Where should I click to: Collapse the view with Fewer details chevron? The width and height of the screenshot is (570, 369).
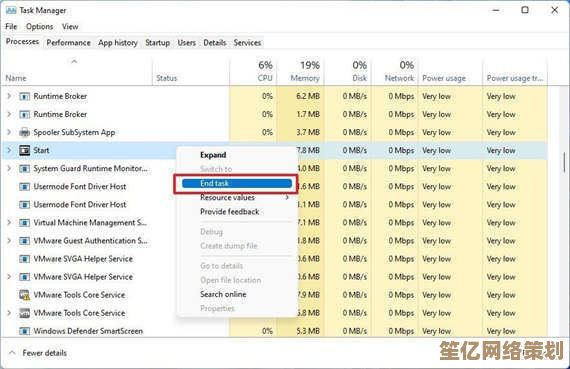pos(12,353)
